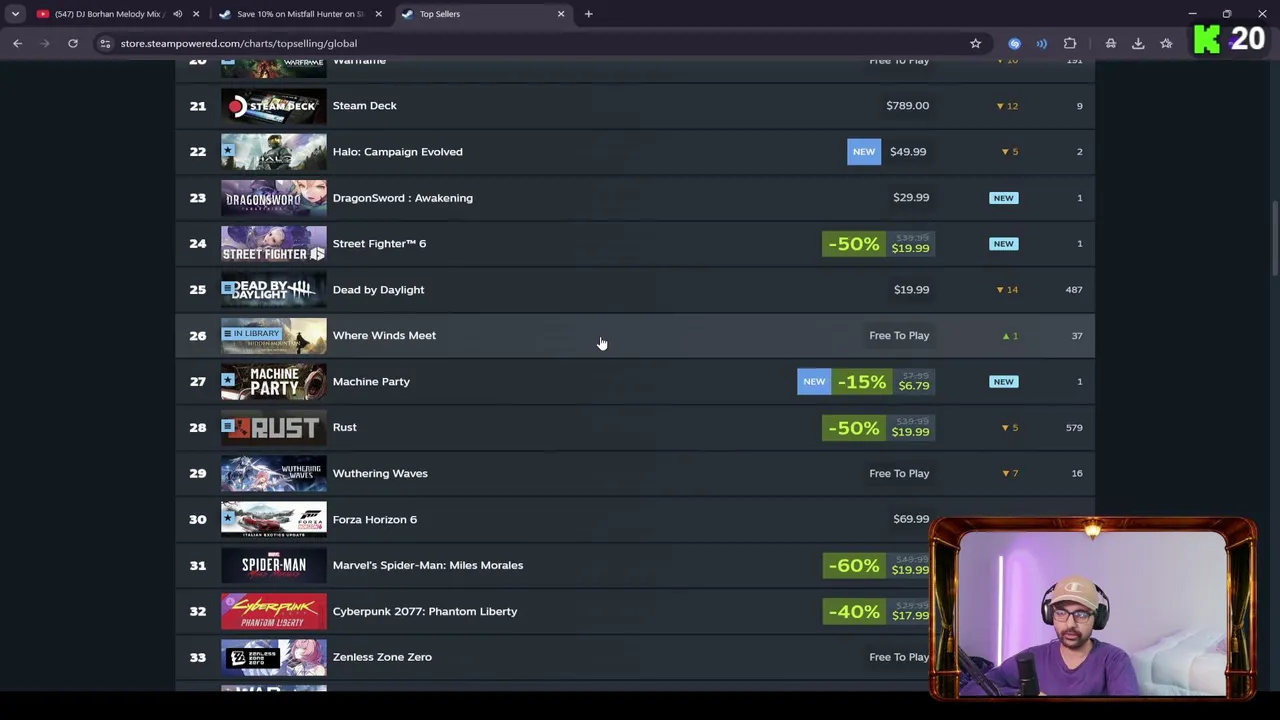Switch to the Mistfall Hunter tab

[300, 14]
